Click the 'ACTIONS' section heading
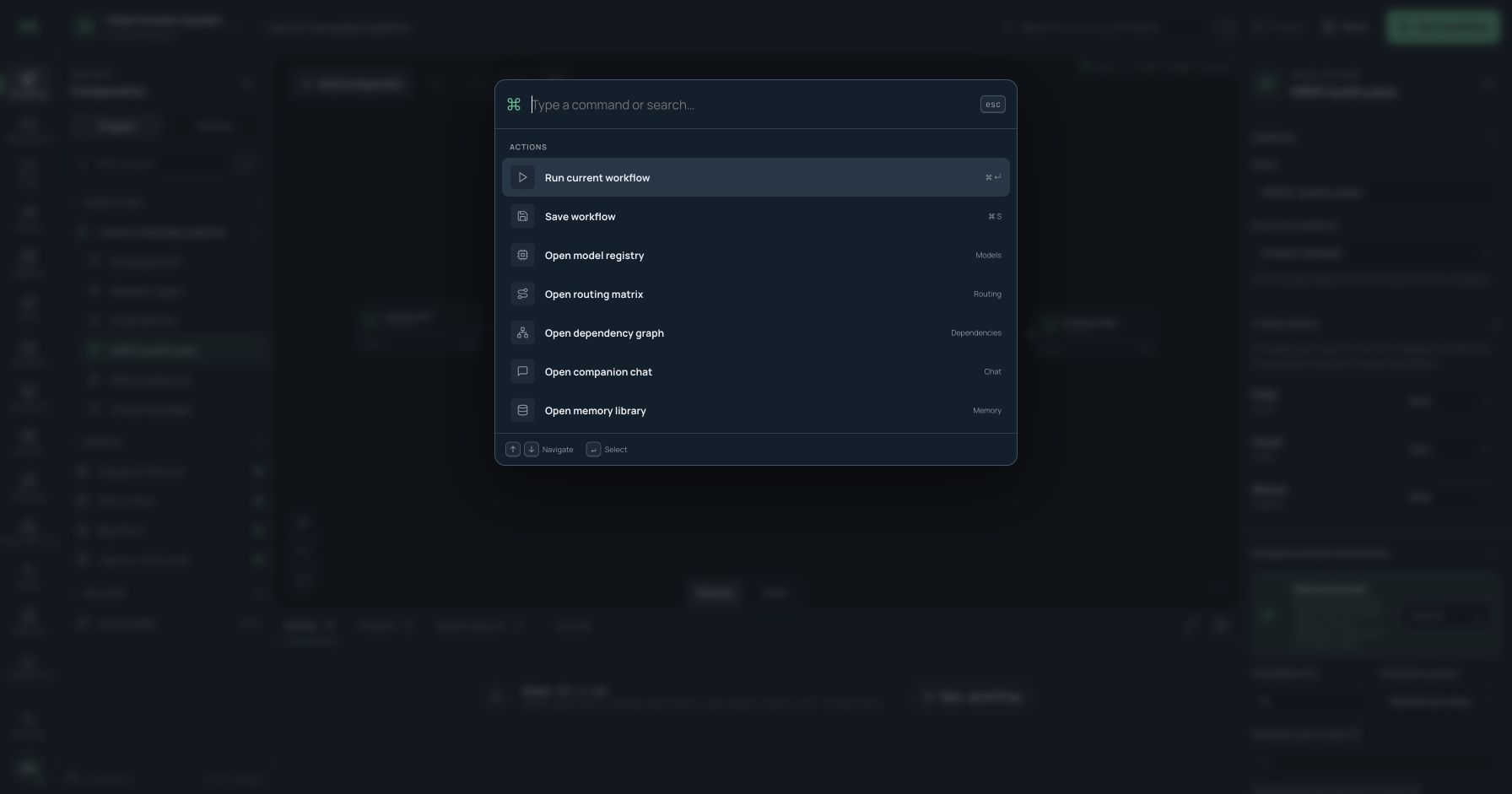The image size is (1512, 794). (528, 147)
